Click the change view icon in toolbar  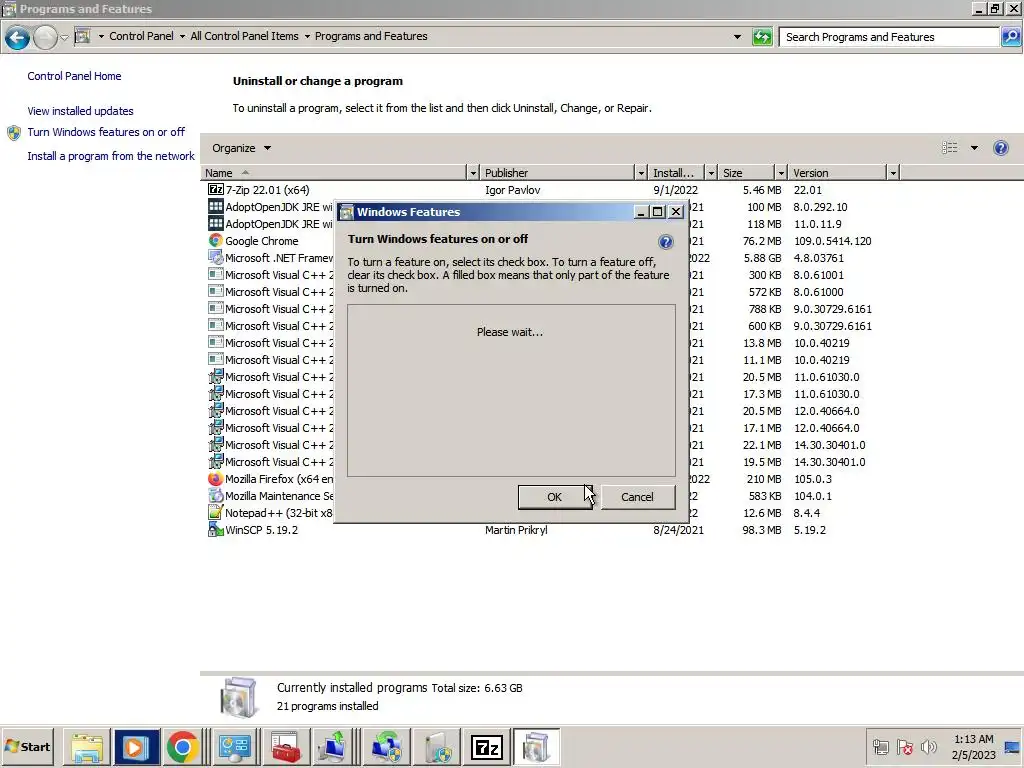pyautogui.click(x=950, y=148)
